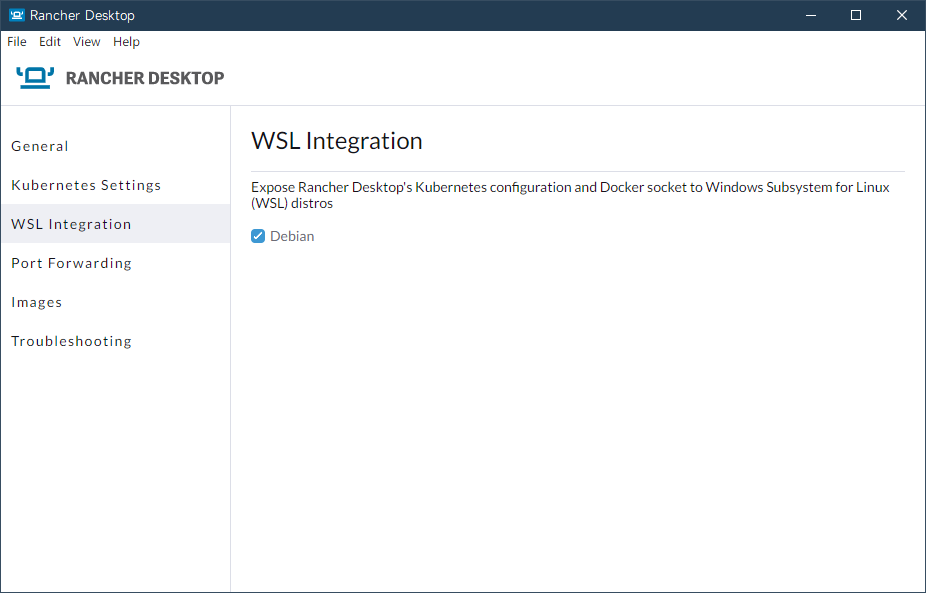Select WSL Integration in the sidebar
926x593 pixels.
pyautogui.click(x=71, y=224)
